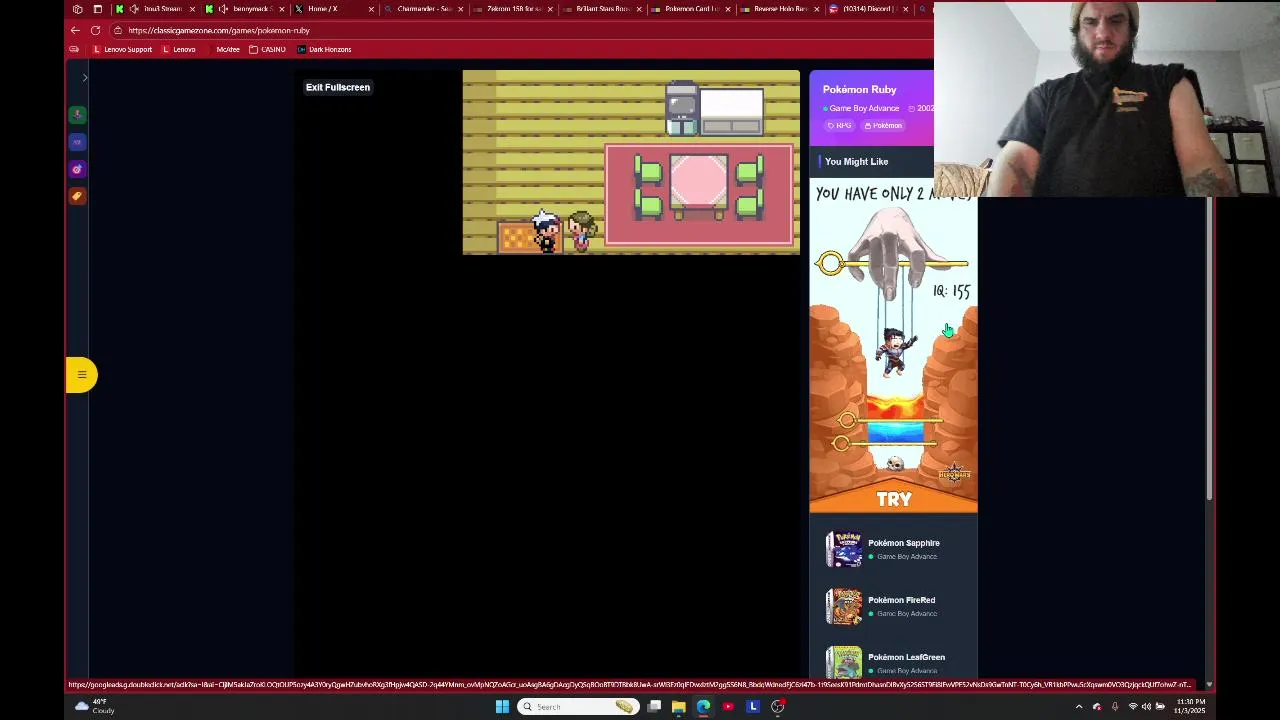Viewport: 1280px width, 720px height.
Task: Go back with the browser back arrow
Action: [75, 30]
